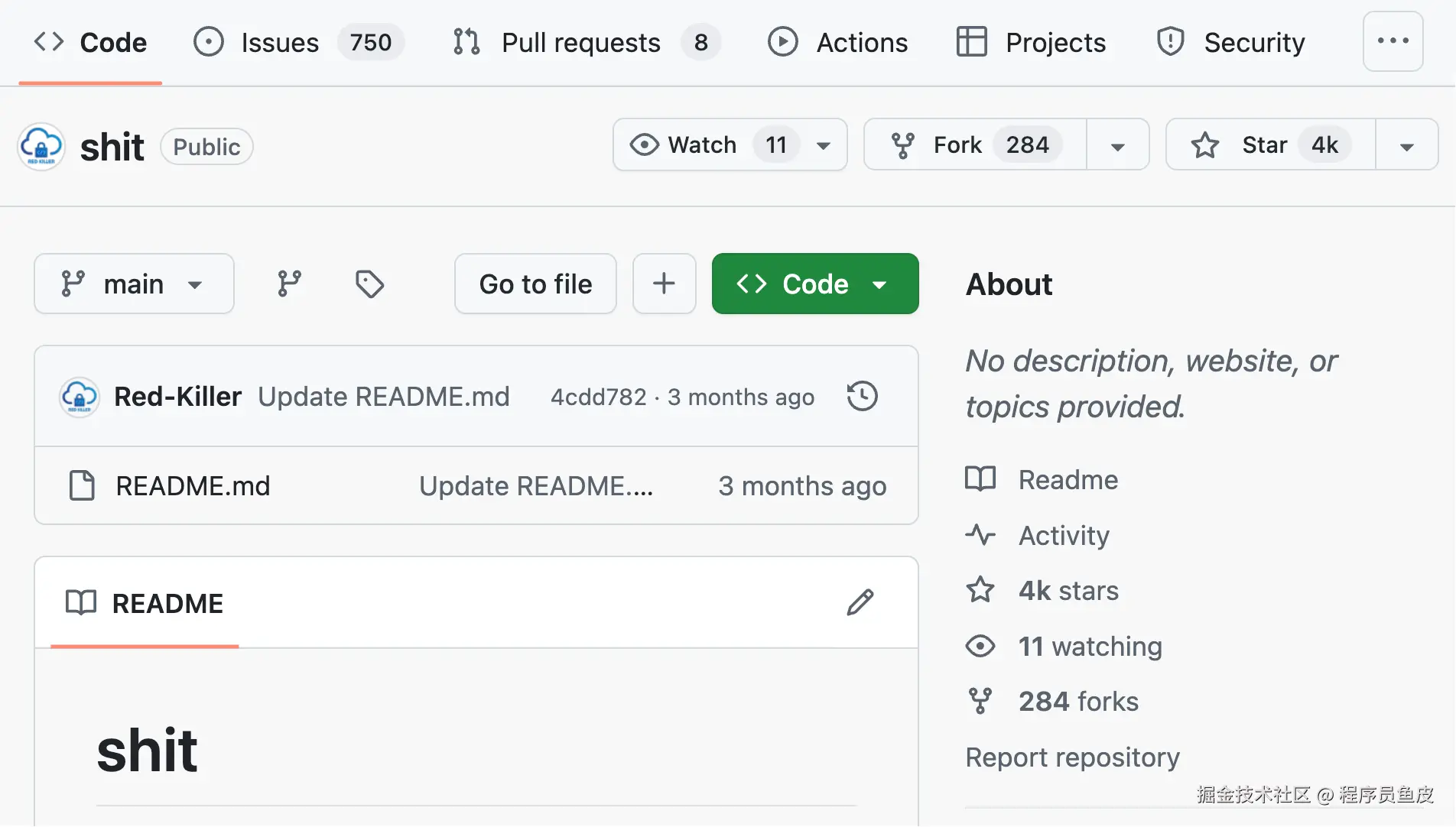Viewport: 1456px width, 827px height.
Task: Click the repository owner avatar near title
Action: tap(41, 146)
